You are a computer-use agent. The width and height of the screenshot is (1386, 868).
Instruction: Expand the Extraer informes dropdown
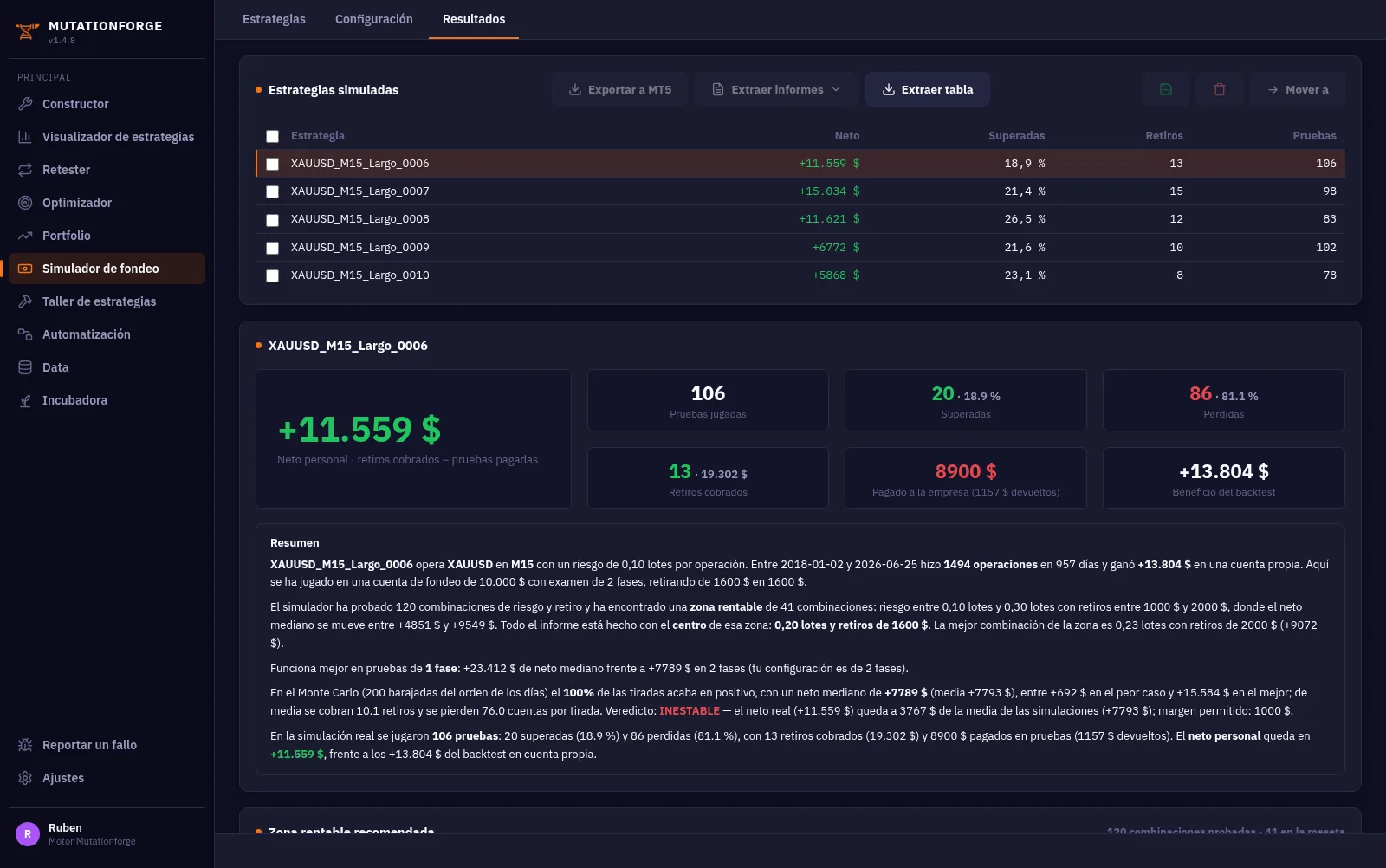pyautogui.click(x=776, y=89)
